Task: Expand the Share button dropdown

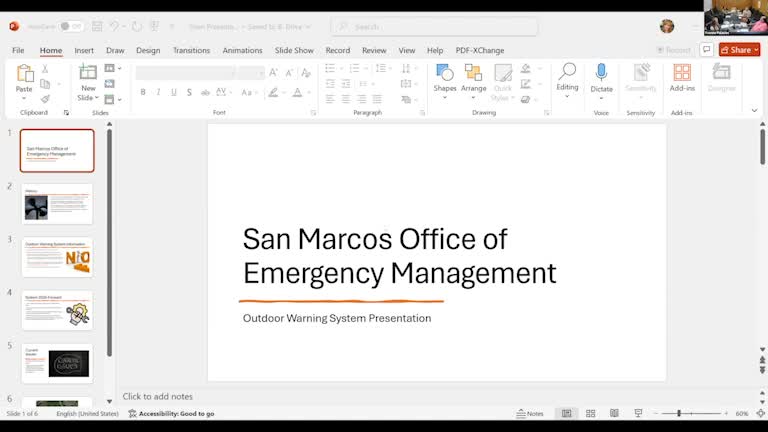Action: (x=756, y=50)
